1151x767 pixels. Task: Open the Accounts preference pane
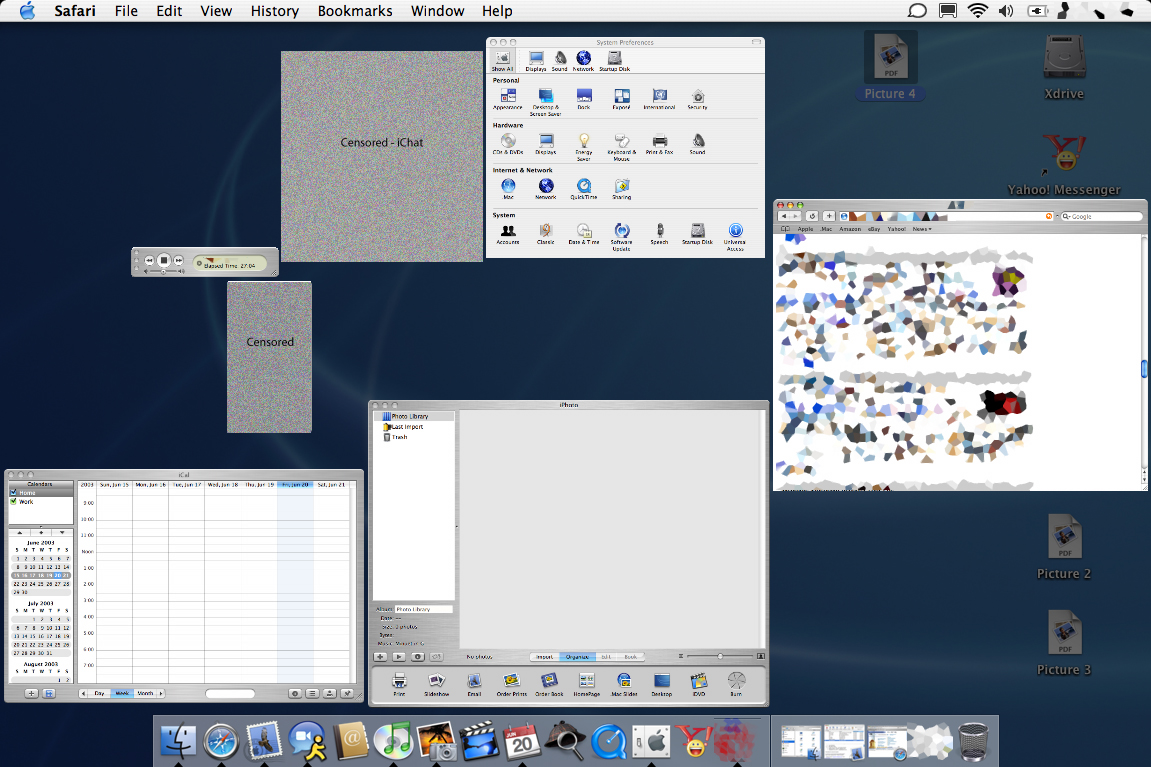[508, 231]
